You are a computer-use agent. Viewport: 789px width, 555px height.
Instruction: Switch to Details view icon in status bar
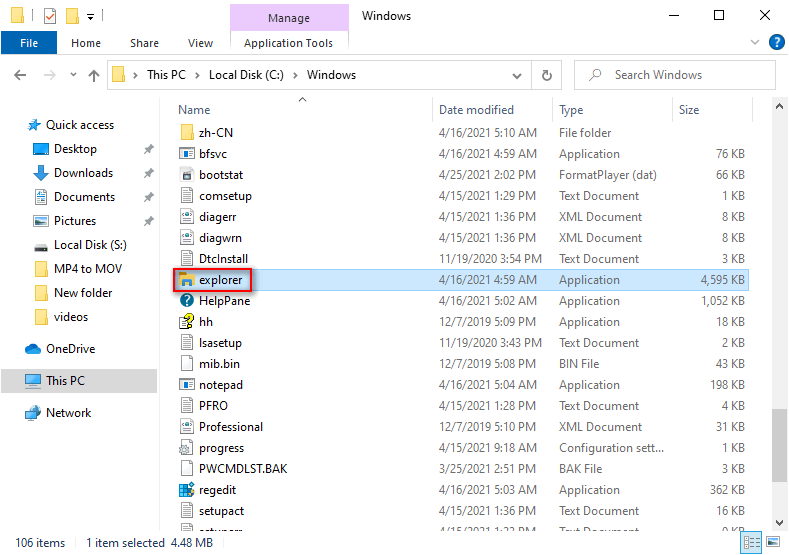(x=751, y=542)
